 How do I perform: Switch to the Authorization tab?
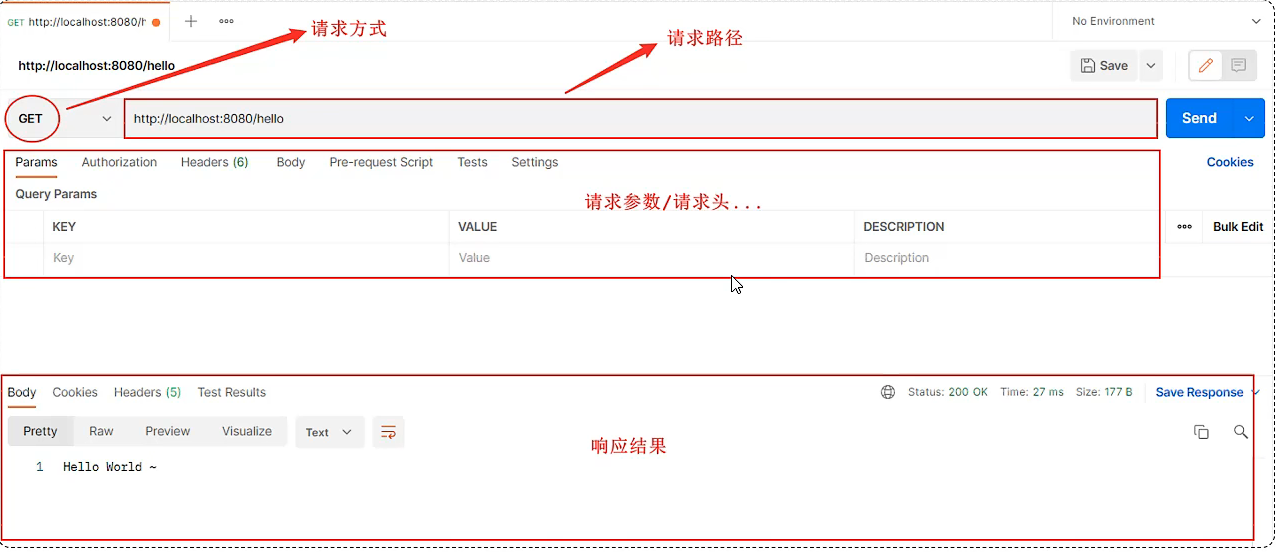tap(119, 162)
